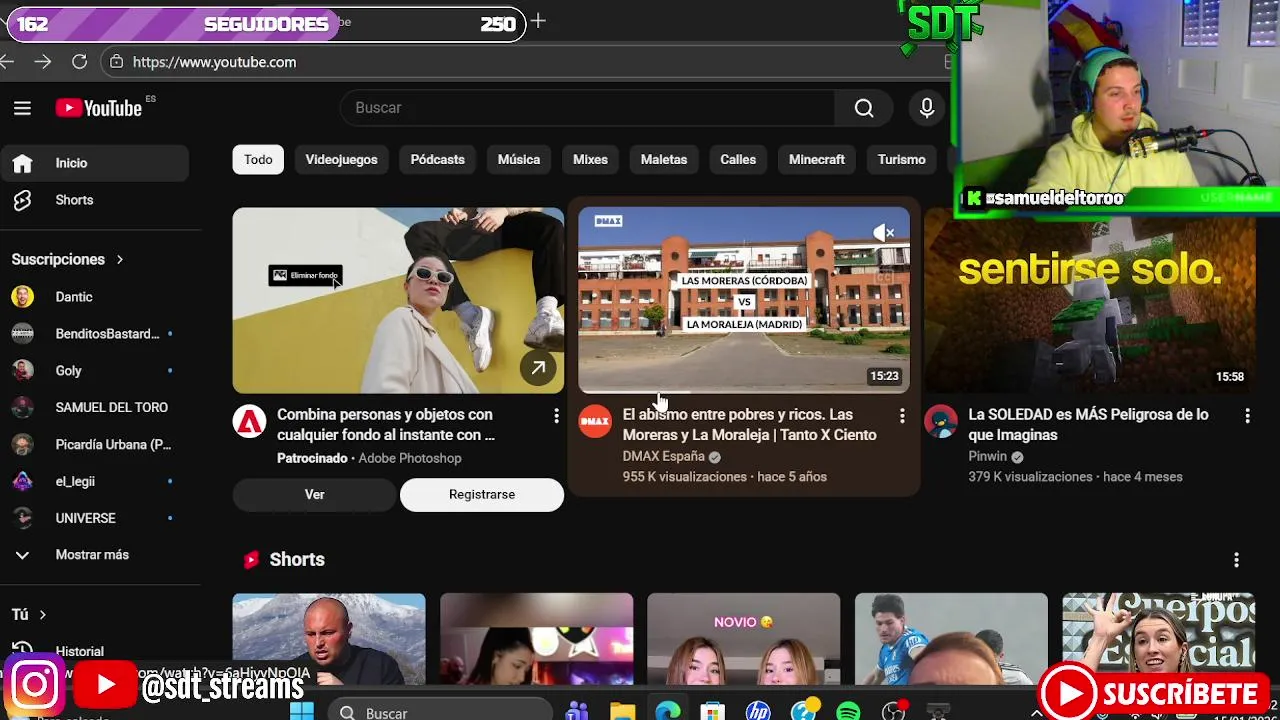The height and width of the screenshot is (720, 1280).
Task: Open Spotify in the taskbar
Action: click(848, 712)
